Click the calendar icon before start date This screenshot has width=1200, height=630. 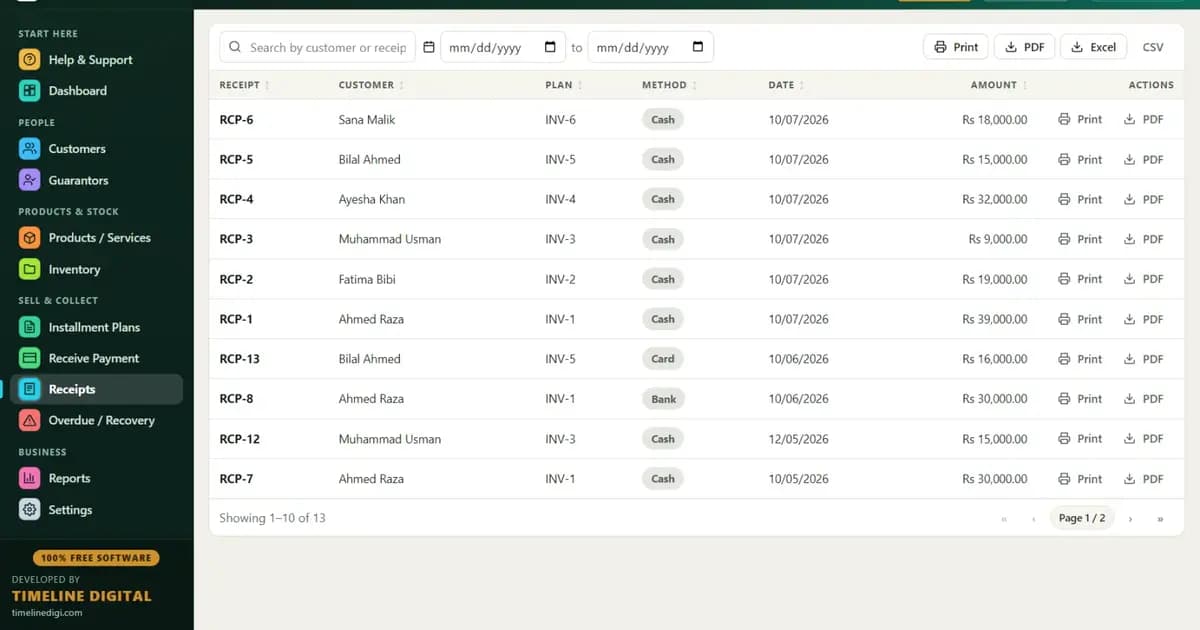pos(429,47)
